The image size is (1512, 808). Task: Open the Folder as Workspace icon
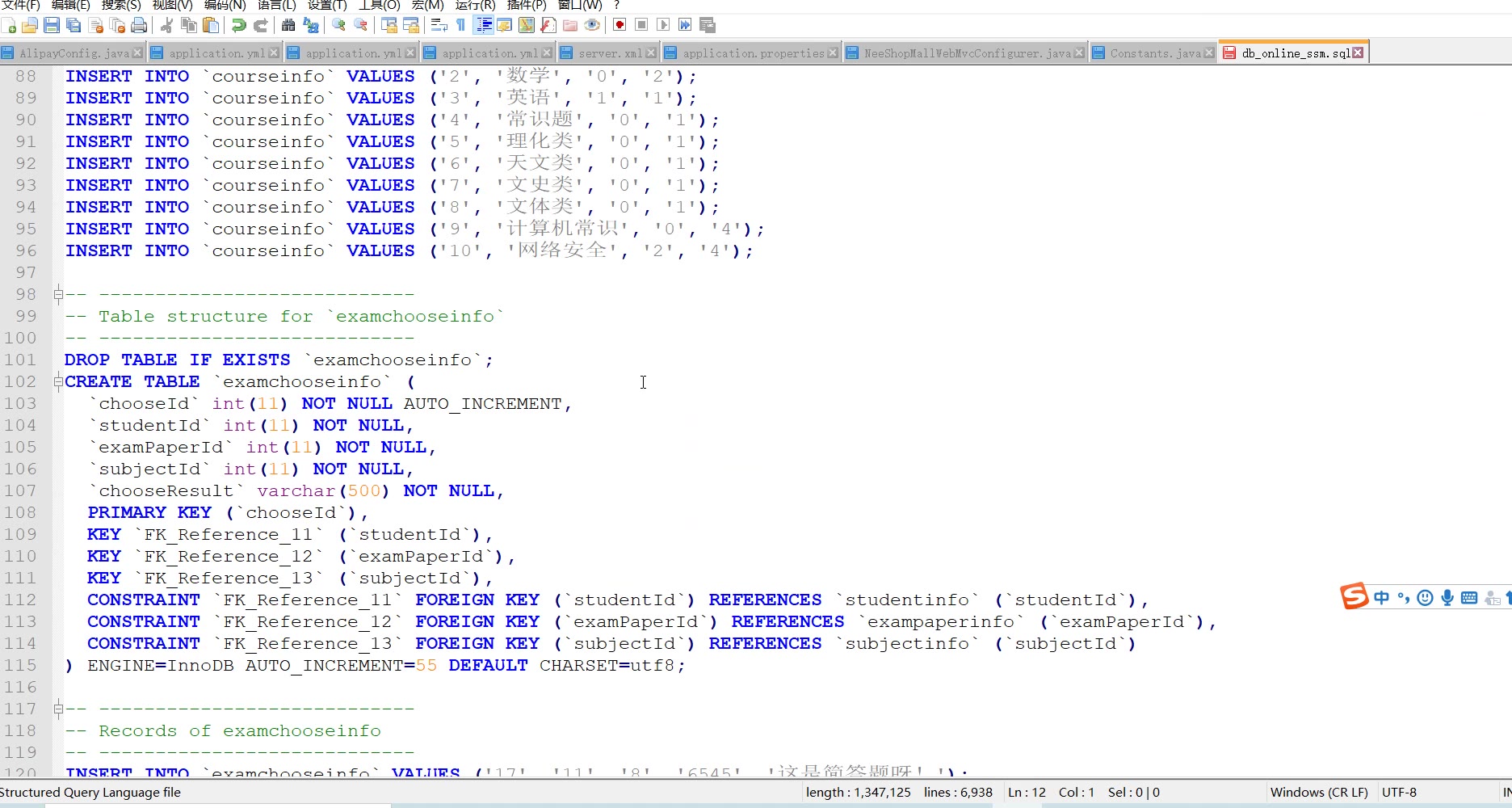pos(570,25)
